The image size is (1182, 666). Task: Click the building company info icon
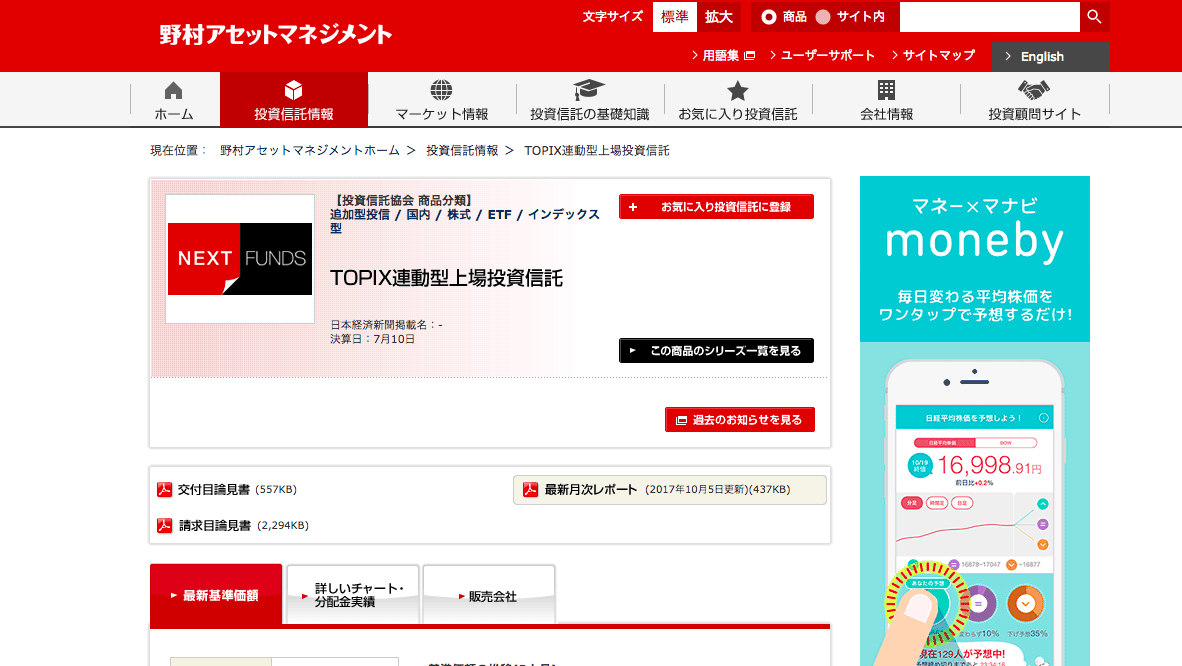tap(886, 91)
